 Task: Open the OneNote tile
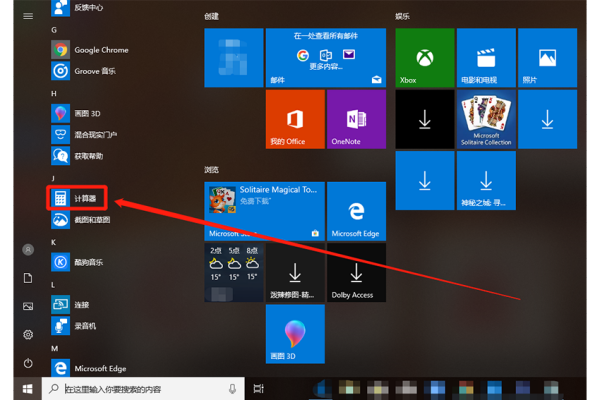click(356, 119)
